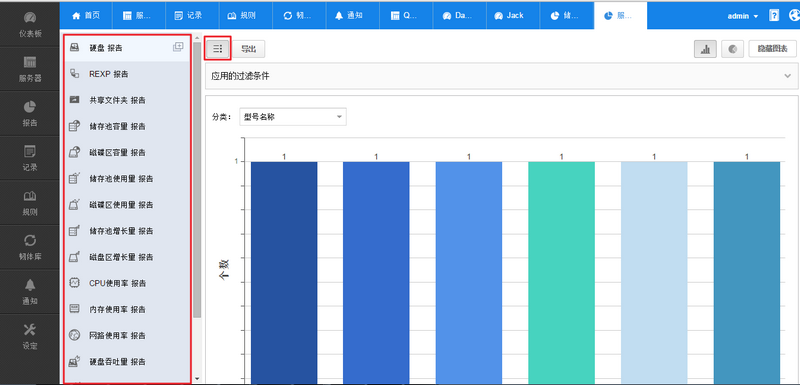800x385 pixels.
Task: Select the 磁盘区增长量 报告 report
Action: (127, 257)
